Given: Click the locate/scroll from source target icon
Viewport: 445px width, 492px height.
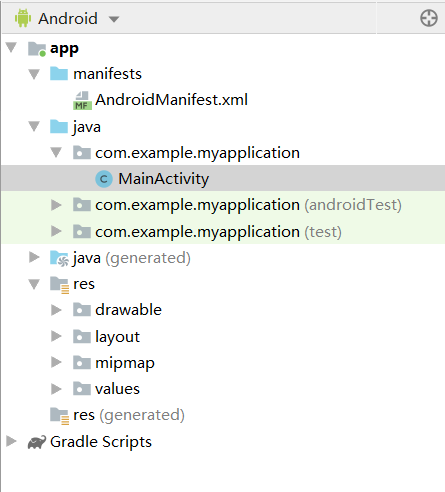Looking at the screenshot, I should point(429,18).
